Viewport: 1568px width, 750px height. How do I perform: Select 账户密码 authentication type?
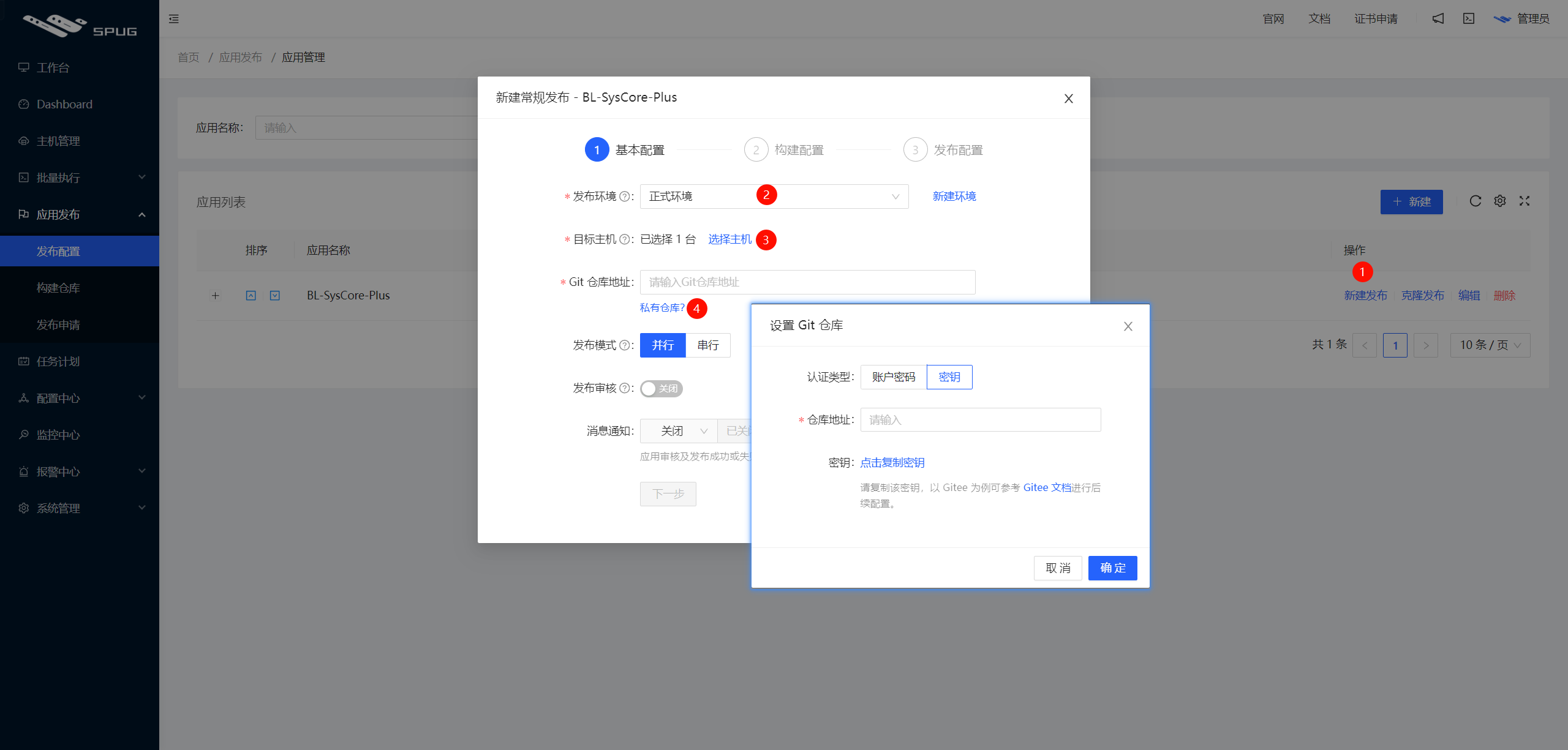(x=894, y=377)
